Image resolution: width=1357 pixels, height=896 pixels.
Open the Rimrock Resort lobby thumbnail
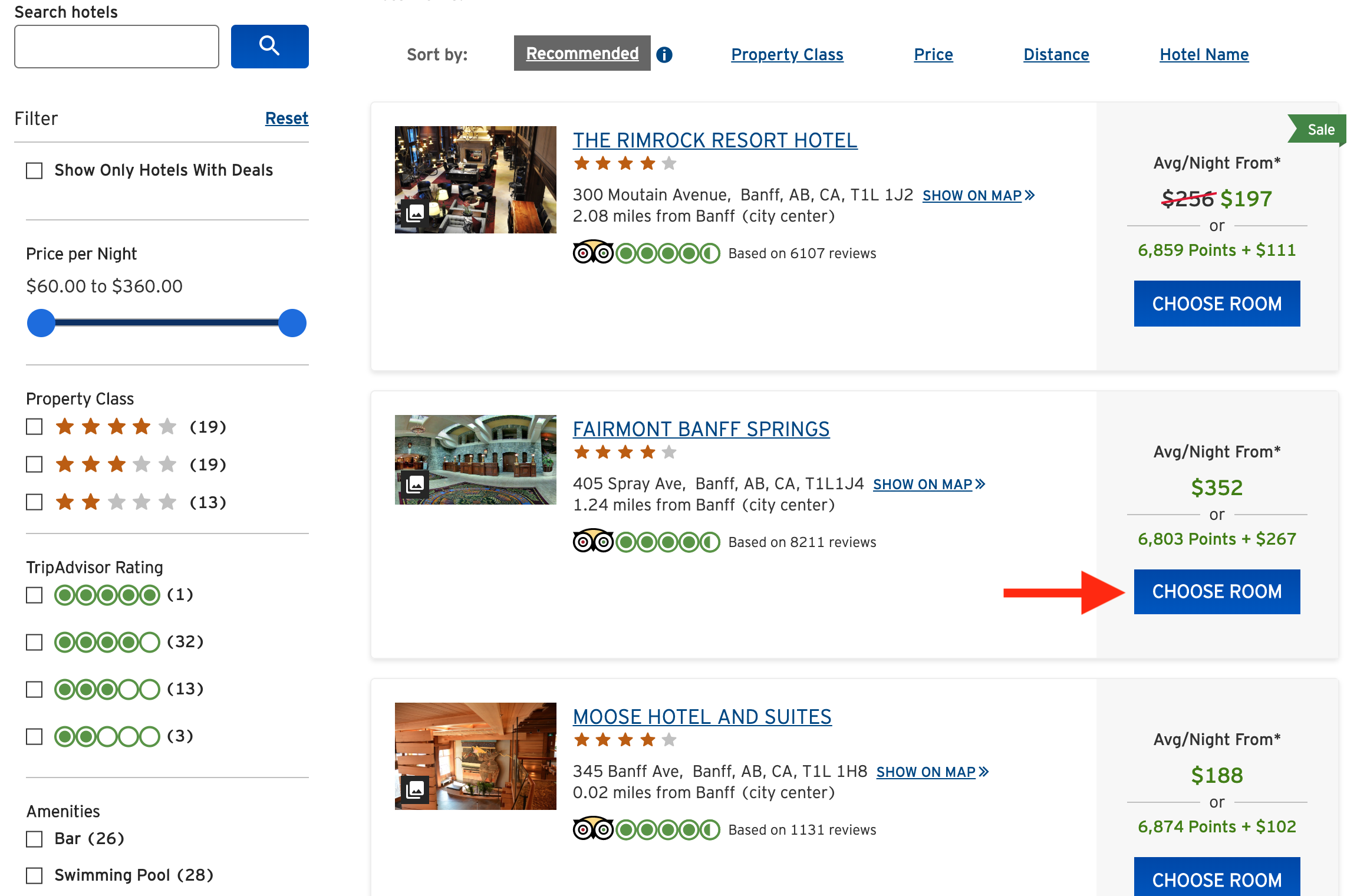coord(476,180)
